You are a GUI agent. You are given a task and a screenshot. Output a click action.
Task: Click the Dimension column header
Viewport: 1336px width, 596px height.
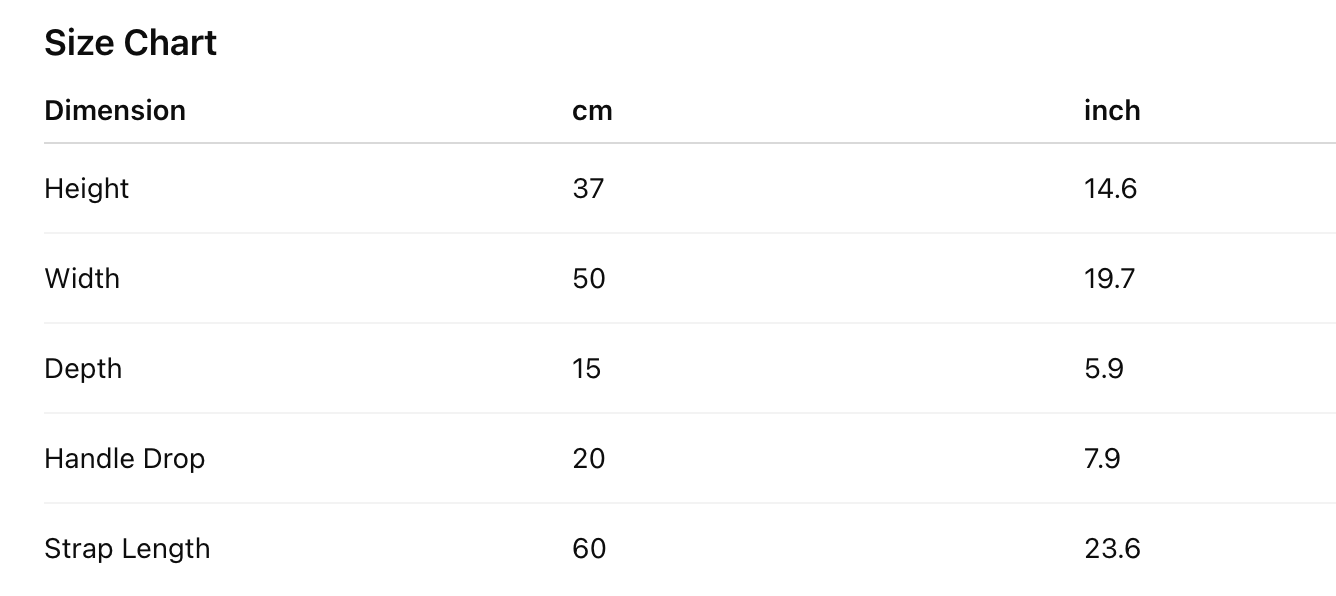(x=115, y=110)
